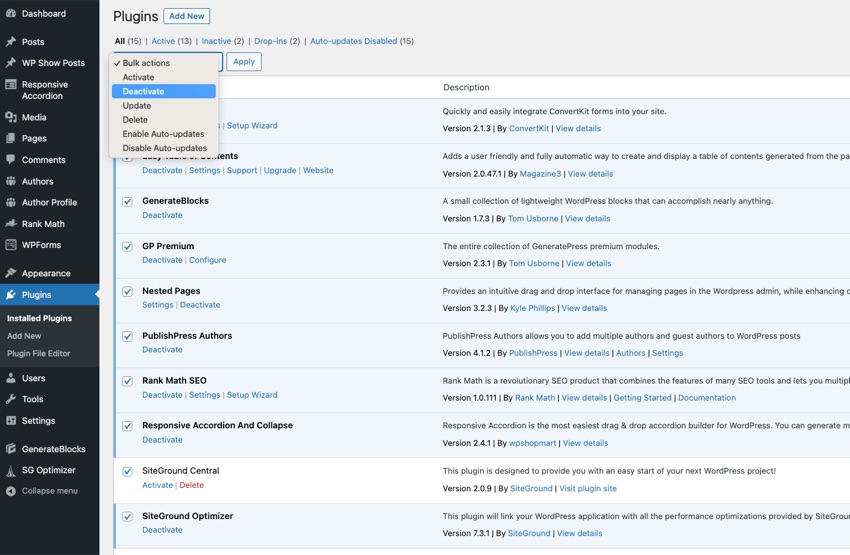Click the Responsive Accordion sidebar icon
This screenshot has height=555, width=850.
(x=11, y=85)
